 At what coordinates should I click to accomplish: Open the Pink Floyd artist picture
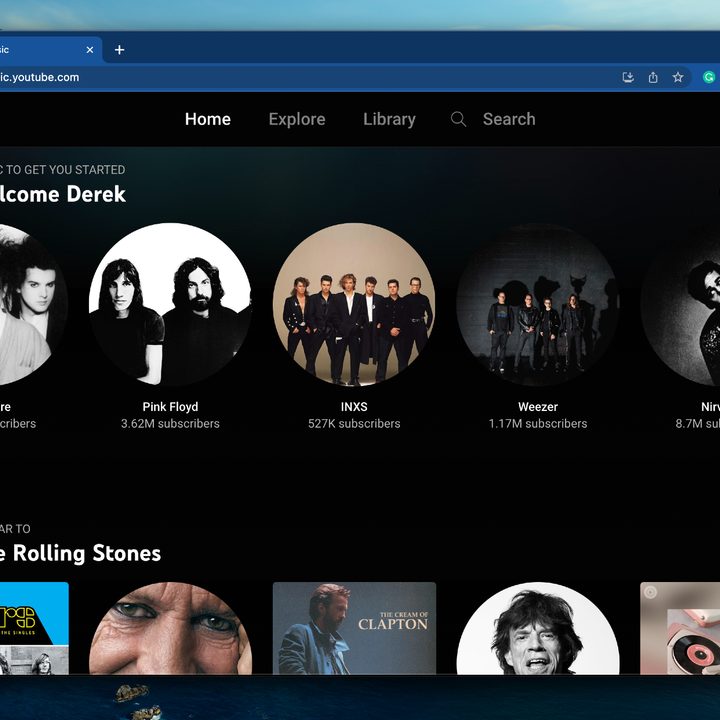tap(170, 304)
